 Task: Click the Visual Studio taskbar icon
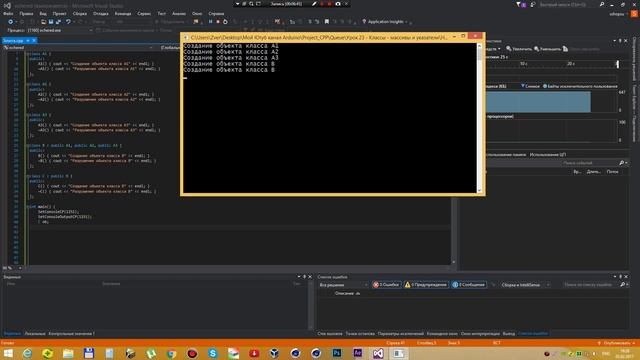click(x=378, y=353)
